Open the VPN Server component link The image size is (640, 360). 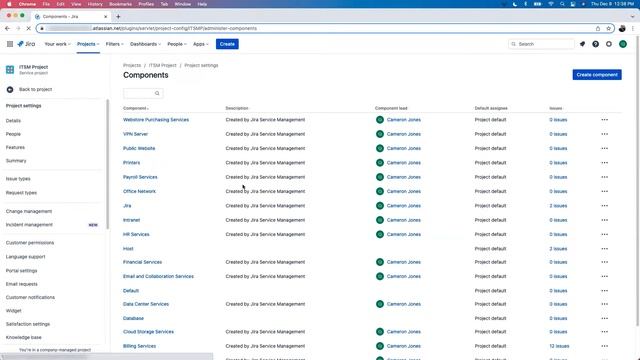136,134
